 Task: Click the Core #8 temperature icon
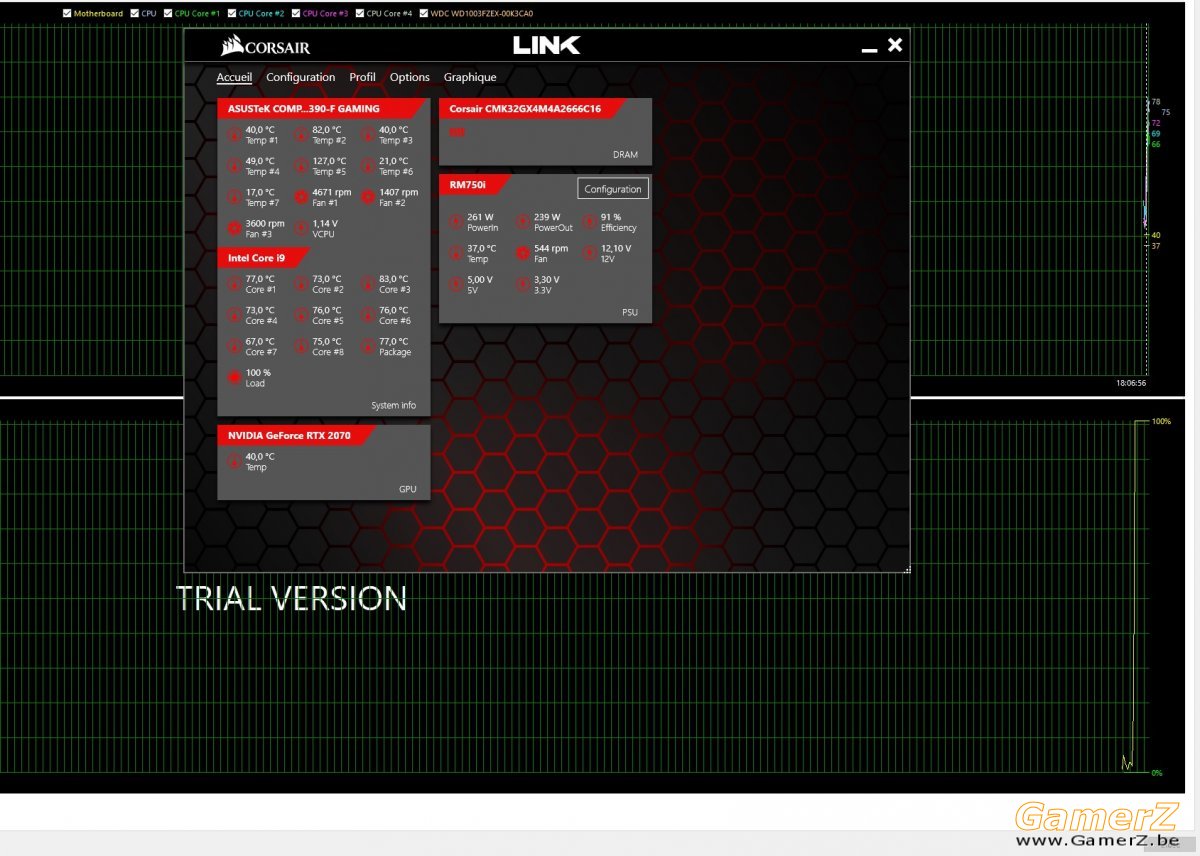pyautogui.click(x=302, y=346)
